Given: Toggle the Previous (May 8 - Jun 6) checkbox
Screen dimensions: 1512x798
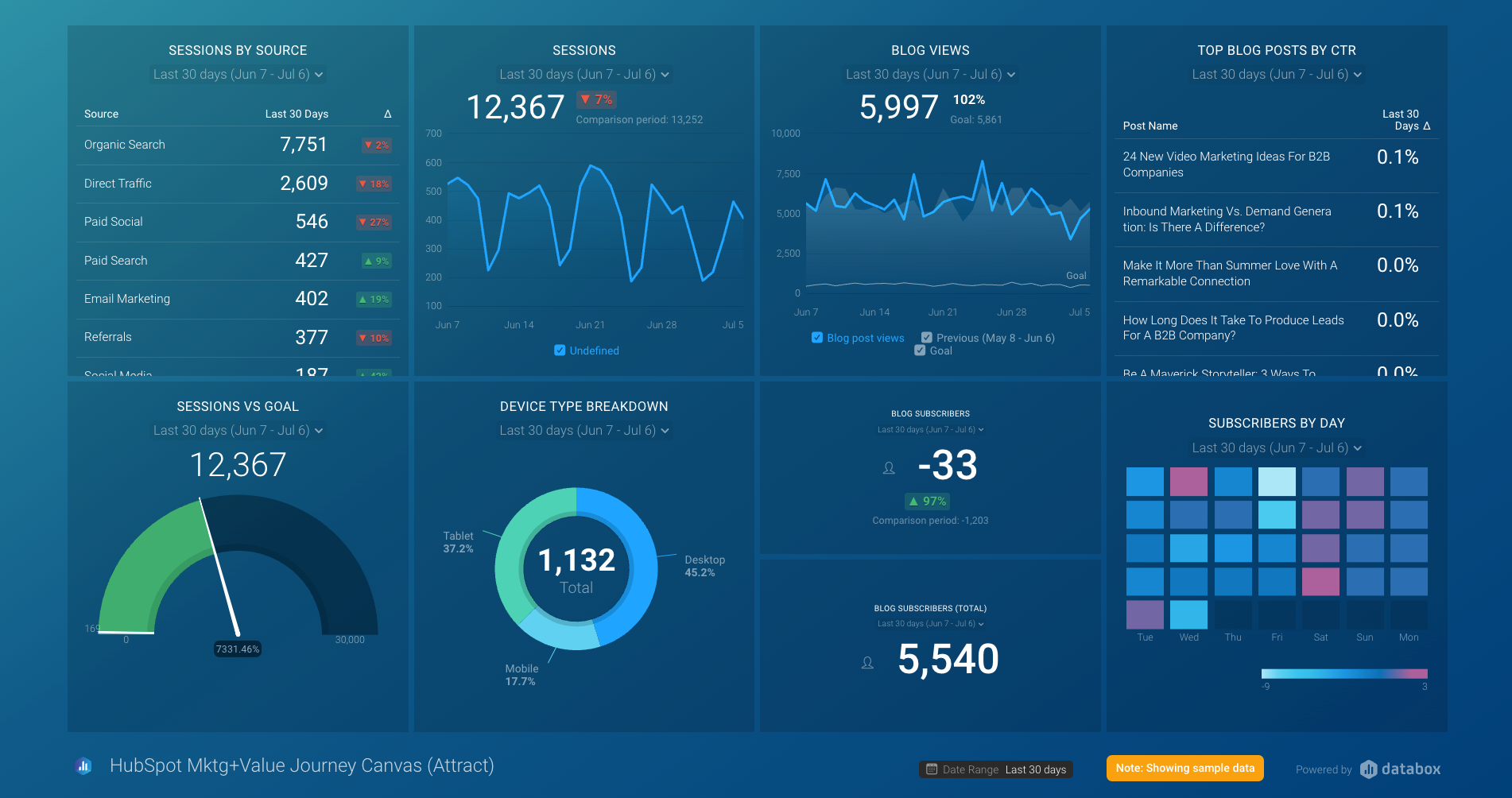Looking at the screenshot, I should tap(927, 337).
